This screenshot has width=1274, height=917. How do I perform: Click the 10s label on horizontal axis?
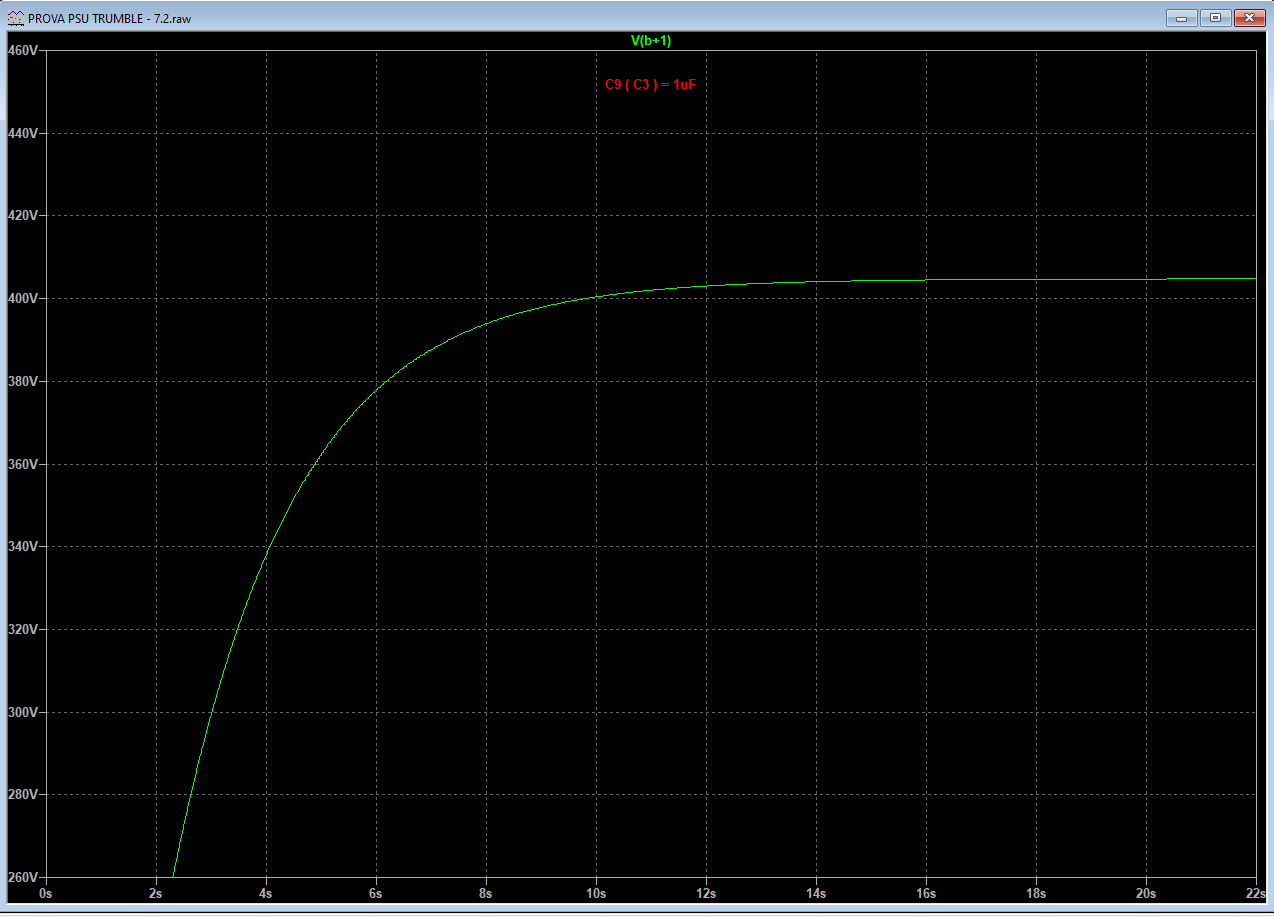pos(595,892)
